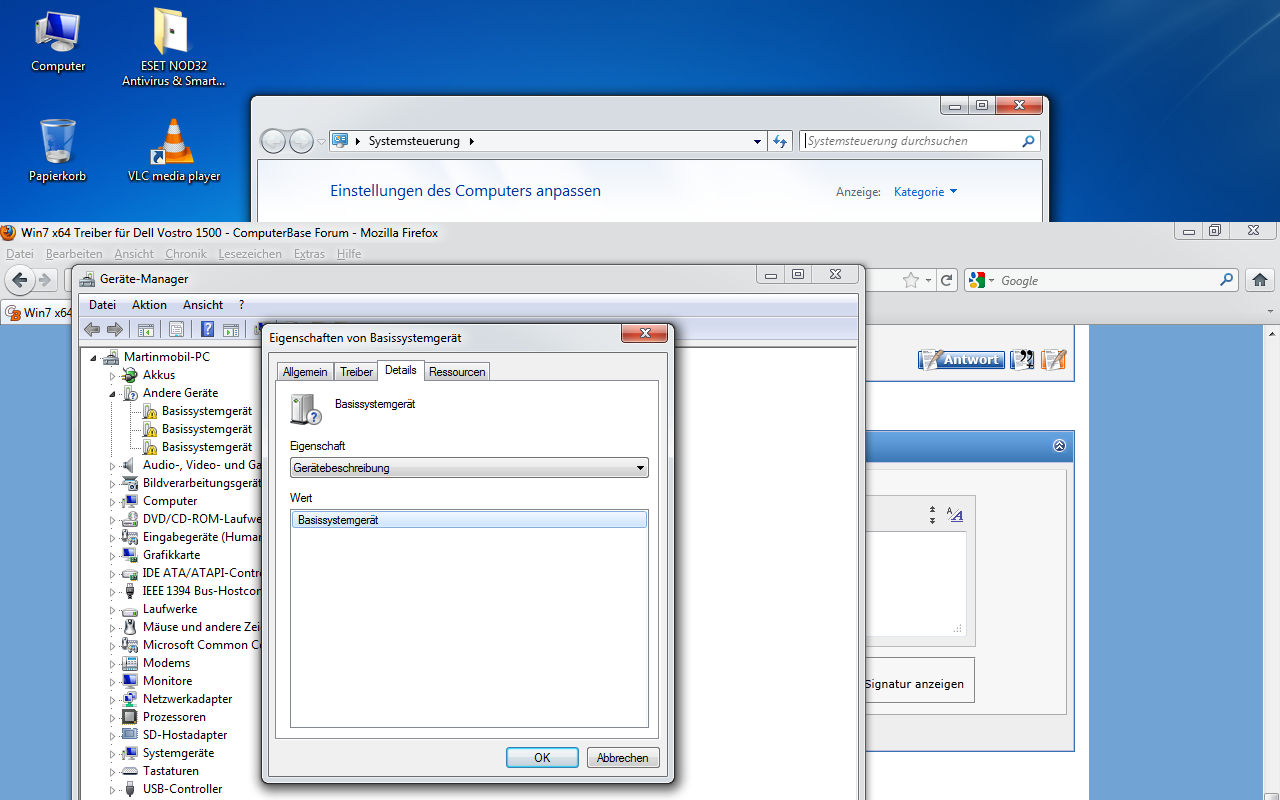Open the Eigenschaft dropdown showing Gerätebeschreibung
The image size is (1280, 800).
469,468
